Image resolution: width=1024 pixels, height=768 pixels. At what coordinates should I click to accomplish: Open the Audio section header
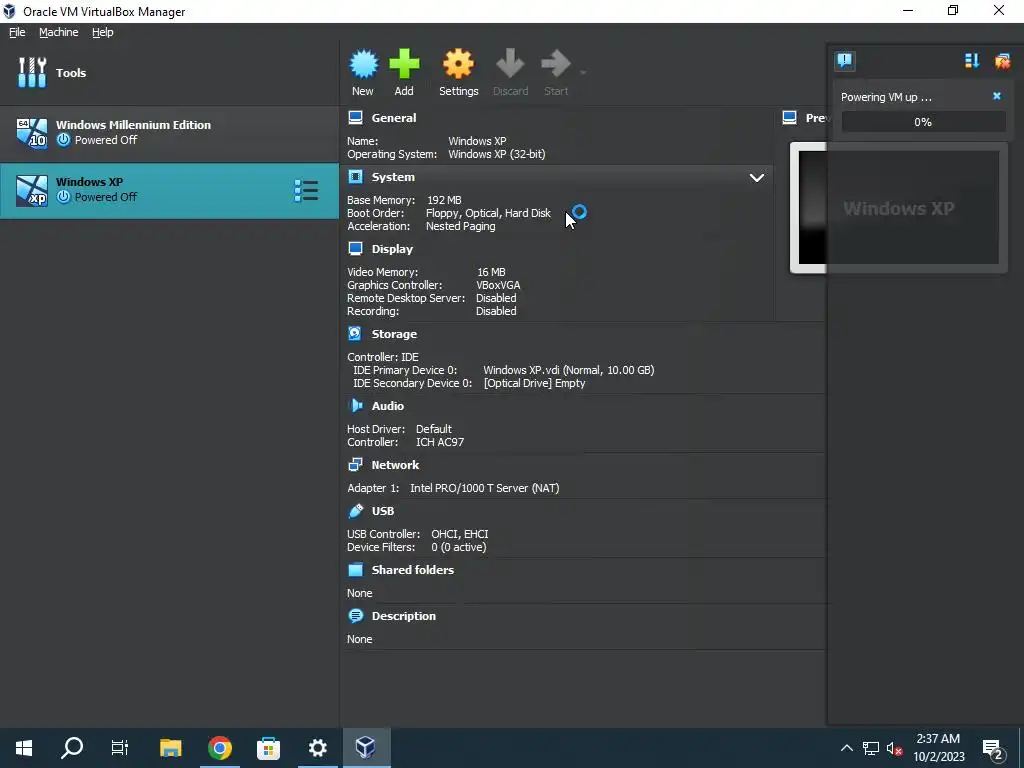pyautogui.click(x=388, y=406)
